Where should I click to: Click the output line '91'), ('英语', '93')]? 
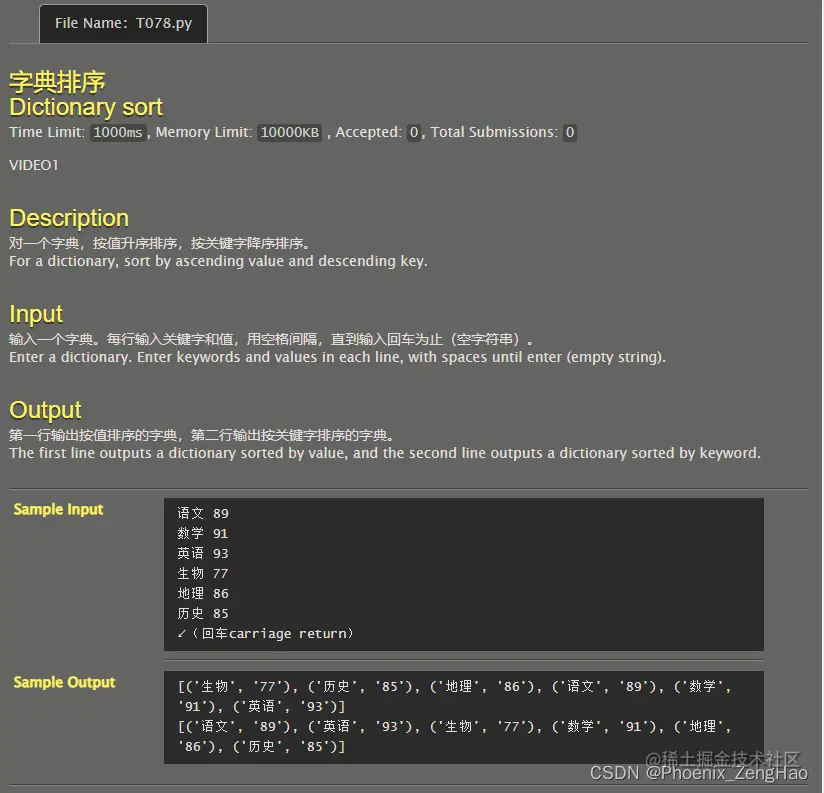click(261, 707)
